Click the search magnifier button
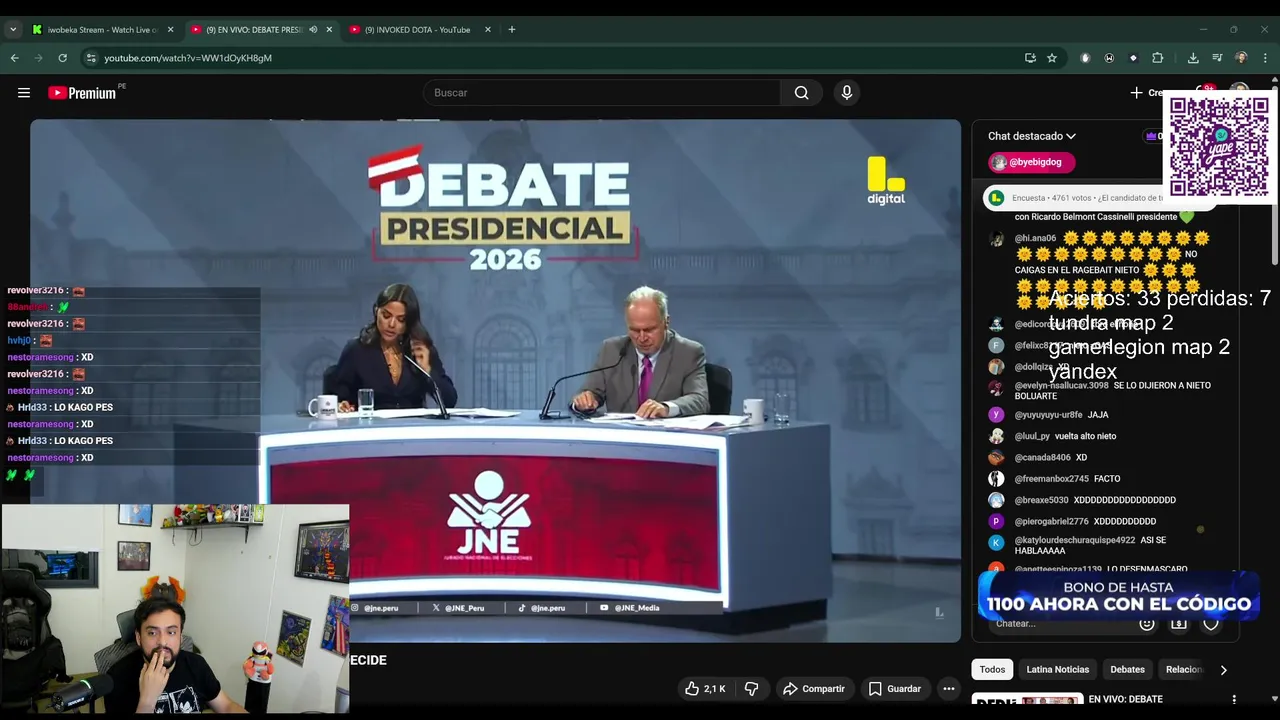 coord(801,93)
